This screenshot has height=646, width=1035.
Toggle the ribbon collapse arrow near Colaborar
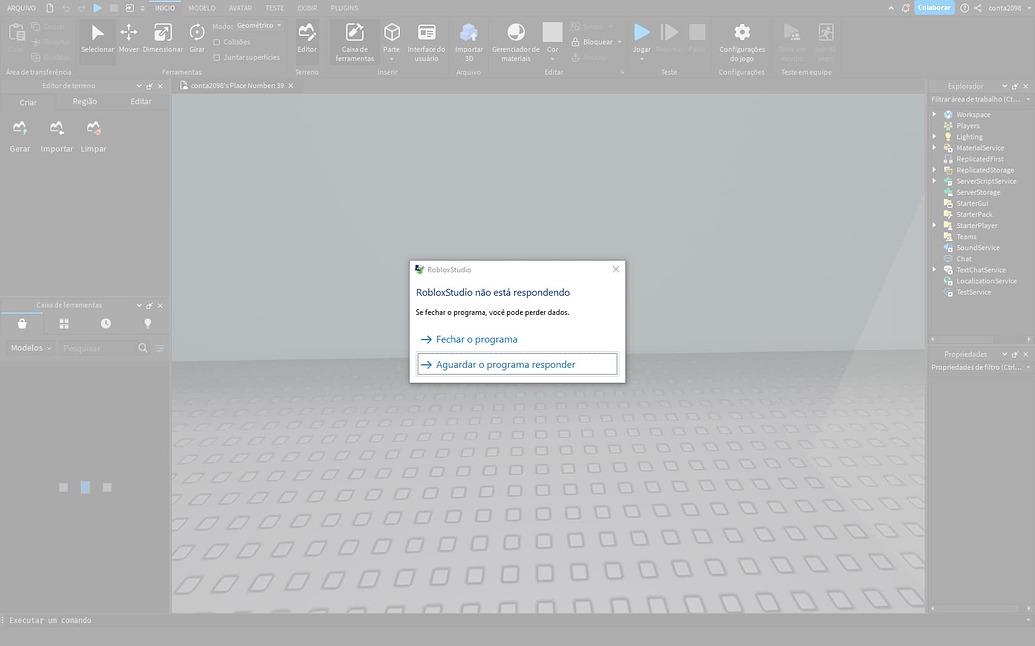pyautogui.click(x=891, y=6)
